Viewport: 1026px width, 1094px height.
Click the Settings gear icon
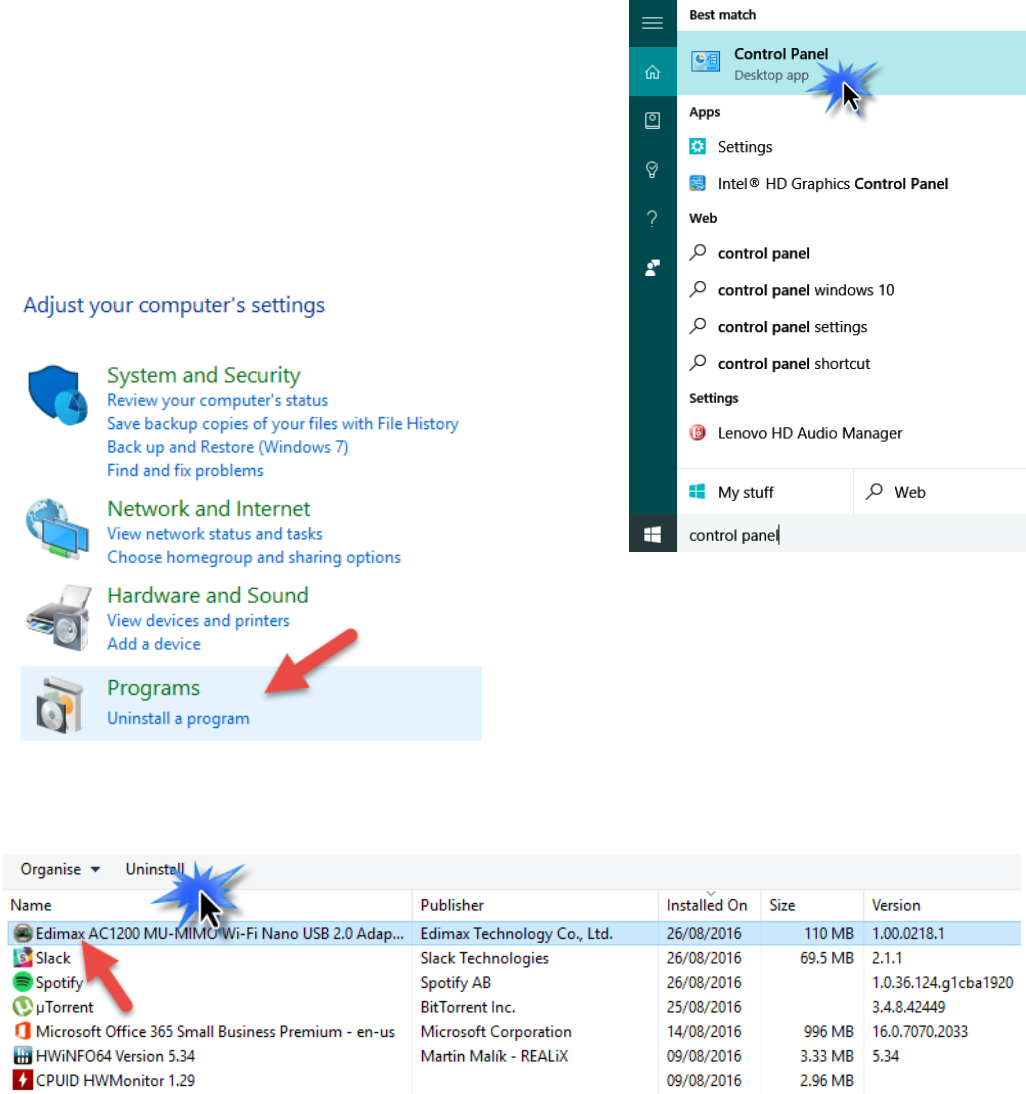coord(697,146)
